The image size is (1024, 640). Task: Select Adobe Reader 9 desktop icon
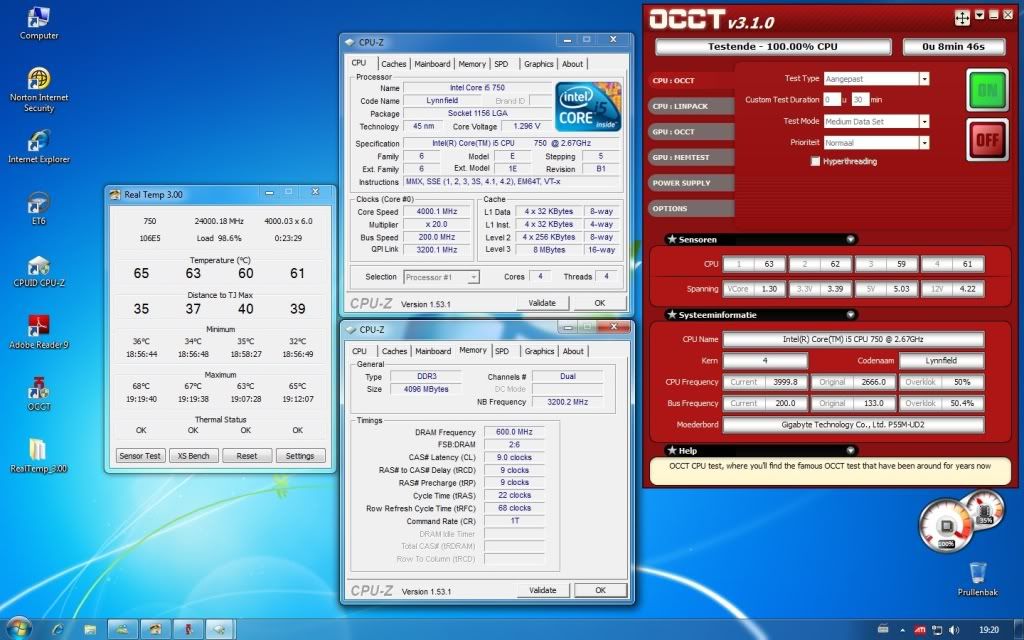pos(39,332)
